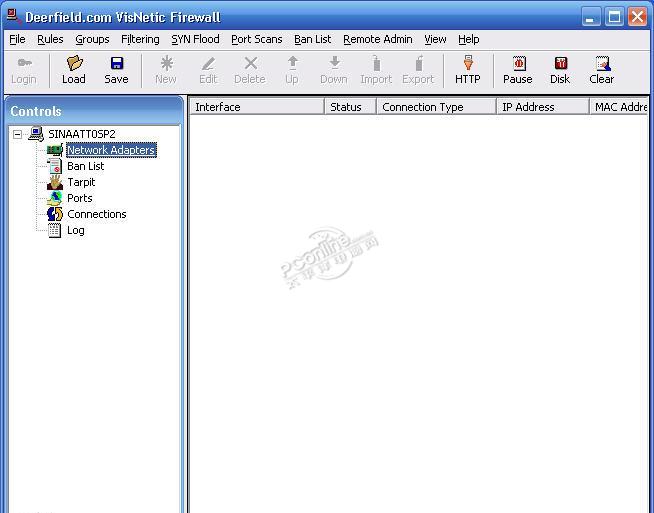654x513 pixels.
Task: Select Network Adapters in the tree
Action: [x=111, y=150]
